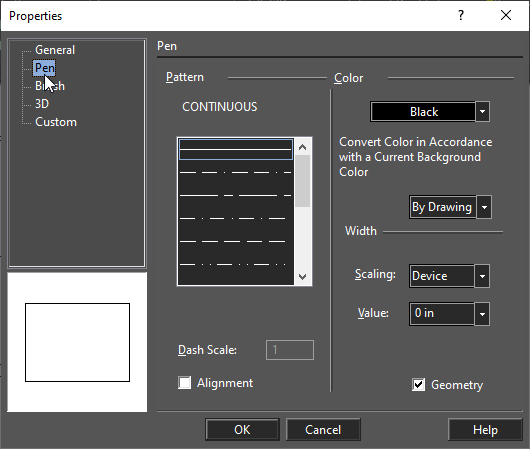530x449 pixels.
Task: Pick the long-dash short-dash line pattern
Action: tap(236, 195)
